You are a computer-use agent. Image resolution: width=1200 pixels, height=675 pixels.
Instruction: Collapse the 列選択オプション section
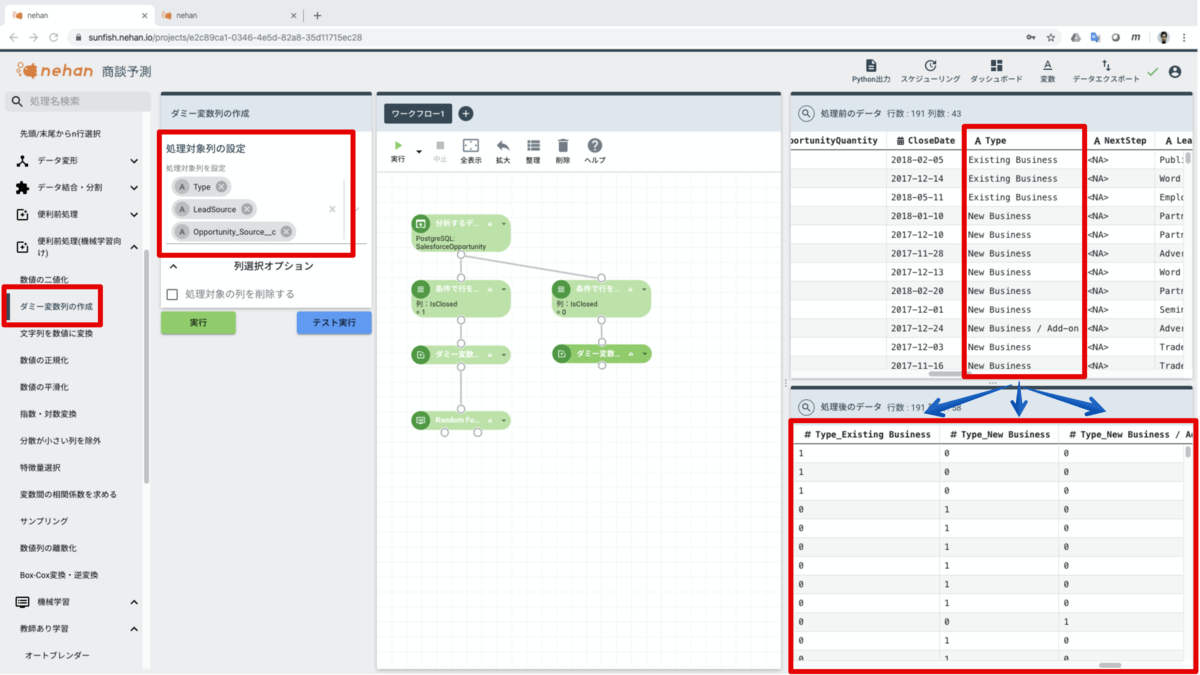click(x=173, y=266)
